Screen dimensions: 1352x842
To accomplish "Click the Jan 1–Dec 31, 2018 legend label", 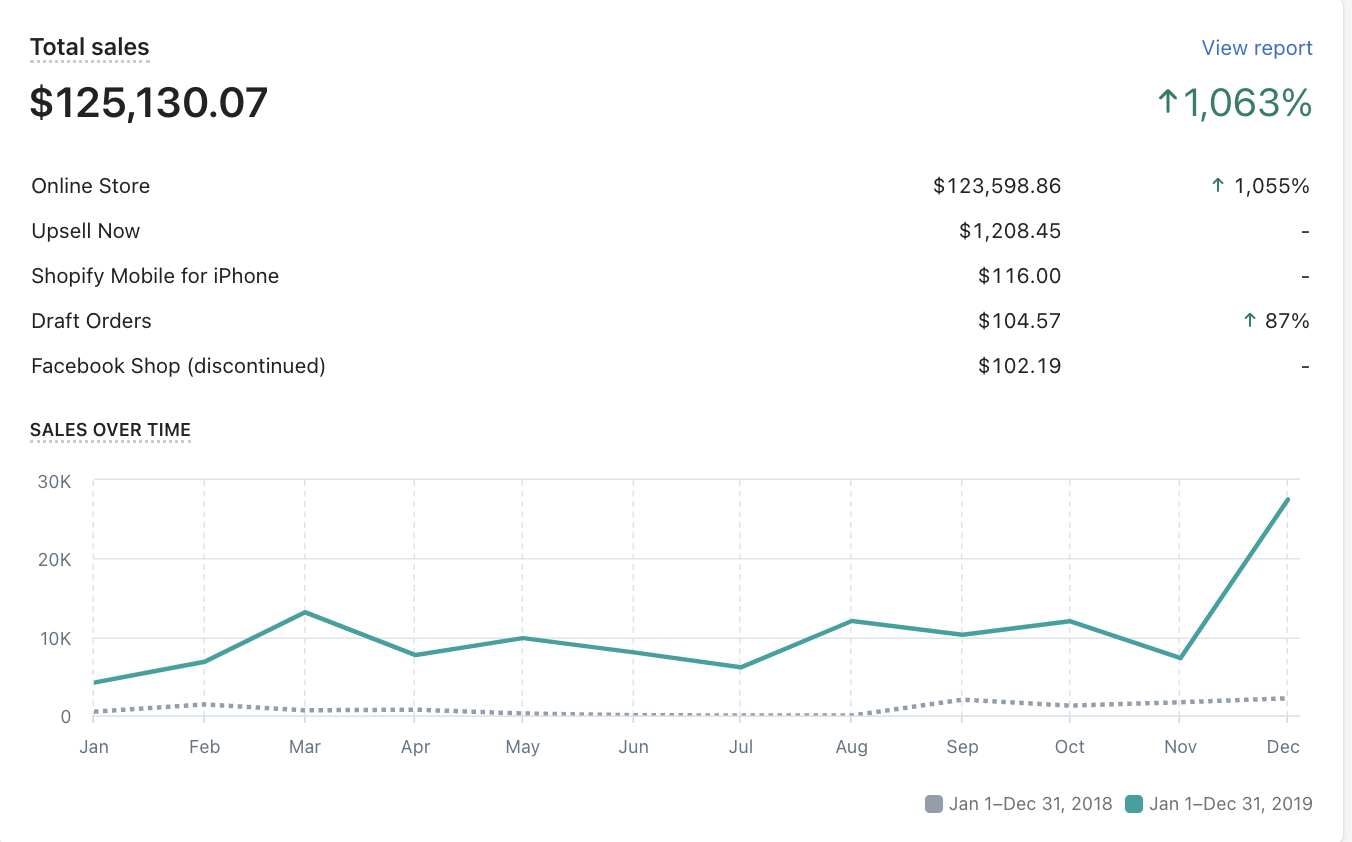I will point(1030,804).
